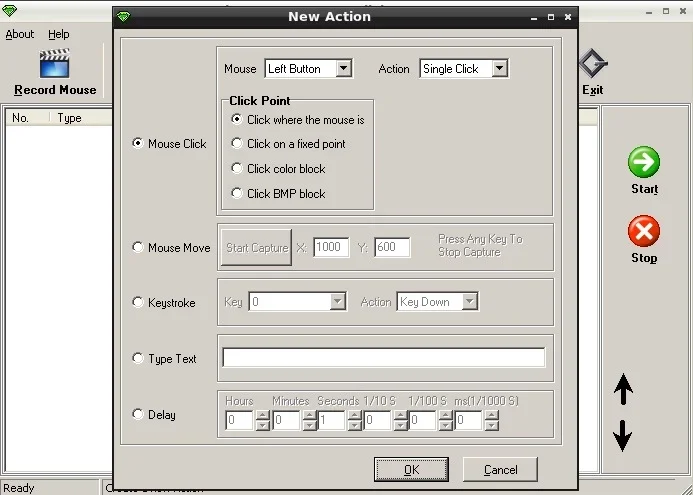Open the Key dropdown
693x495 pixels.
pos(337,301)
